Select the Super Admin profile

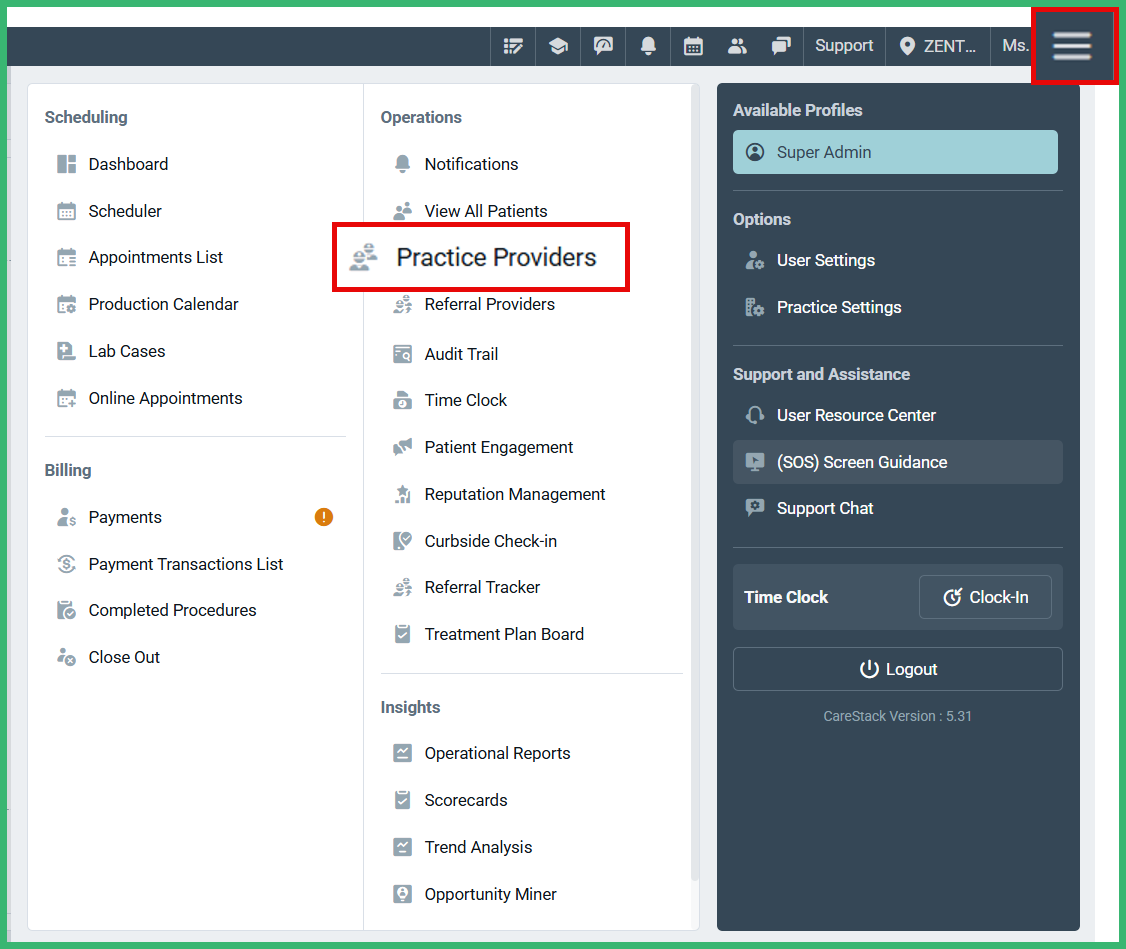tap(895, 152)
